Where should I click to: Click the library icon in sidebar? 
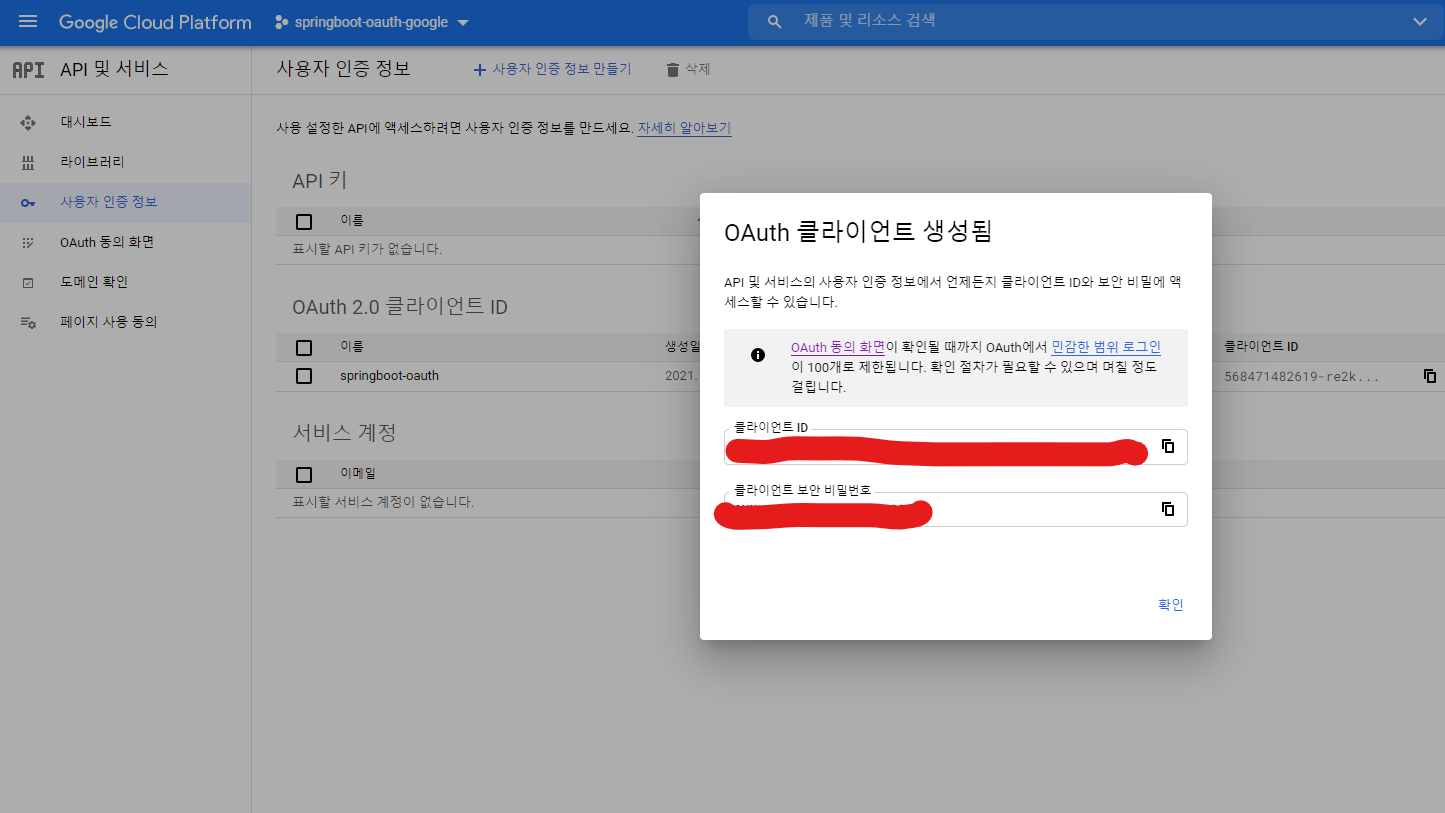28,162
